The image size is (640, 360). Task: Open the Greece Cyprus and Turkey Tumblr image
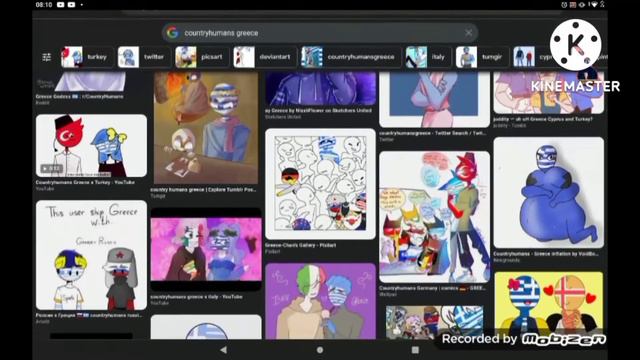549,93
